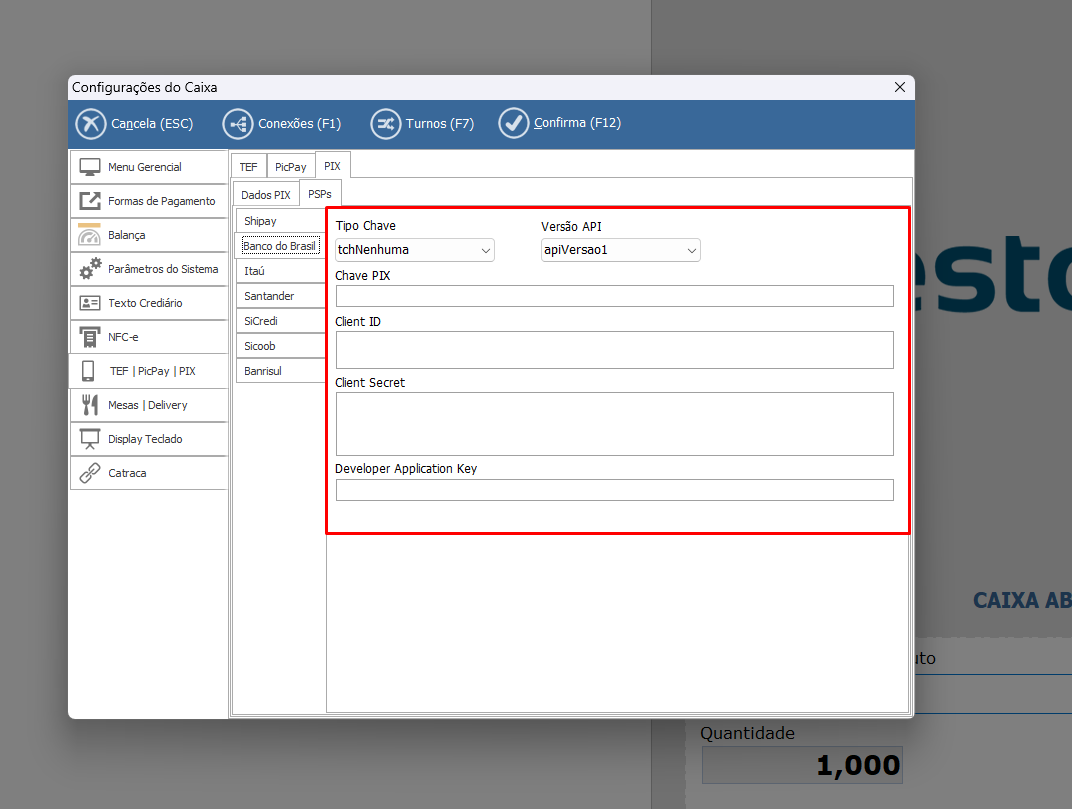Image resolution: width=1072 pixels, height=809 pixels.
Task: Focus the Developer Application Key field
Action: pos(614,490)
